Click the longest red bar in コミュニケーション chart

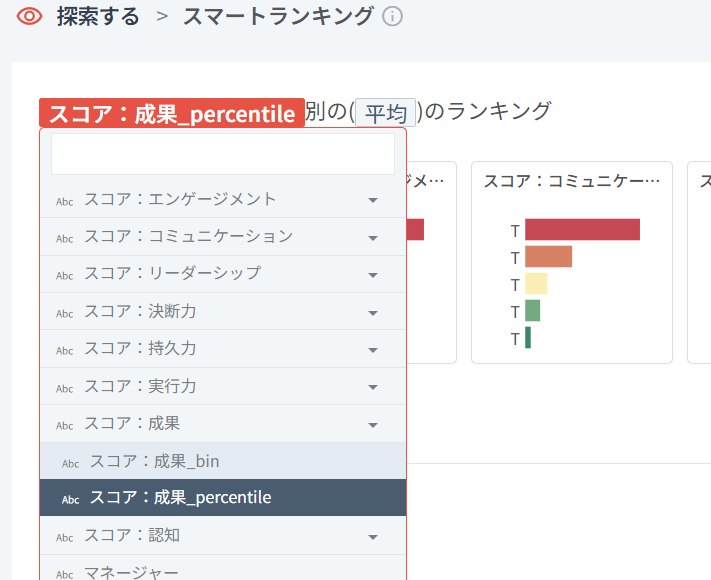[582, 229]
